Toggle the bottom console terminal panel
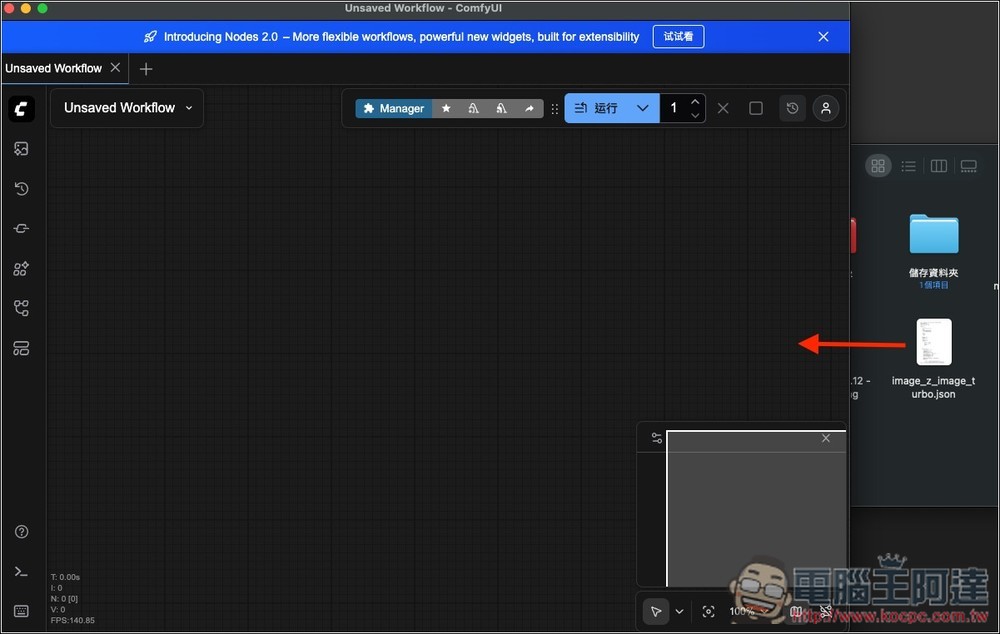Viewport: 1000px width, 634px height. [22, 572]
